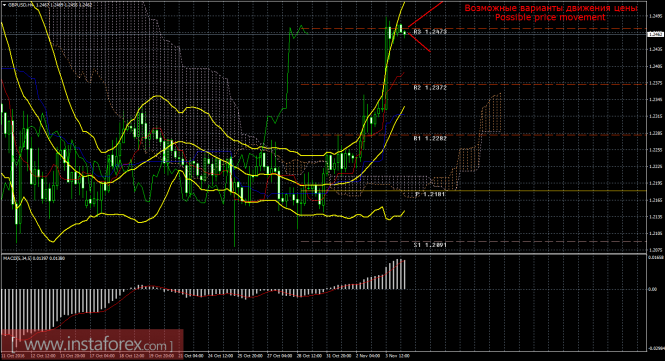
Task: Select the downward red forecast arrow line
Action: pos(419,42)
